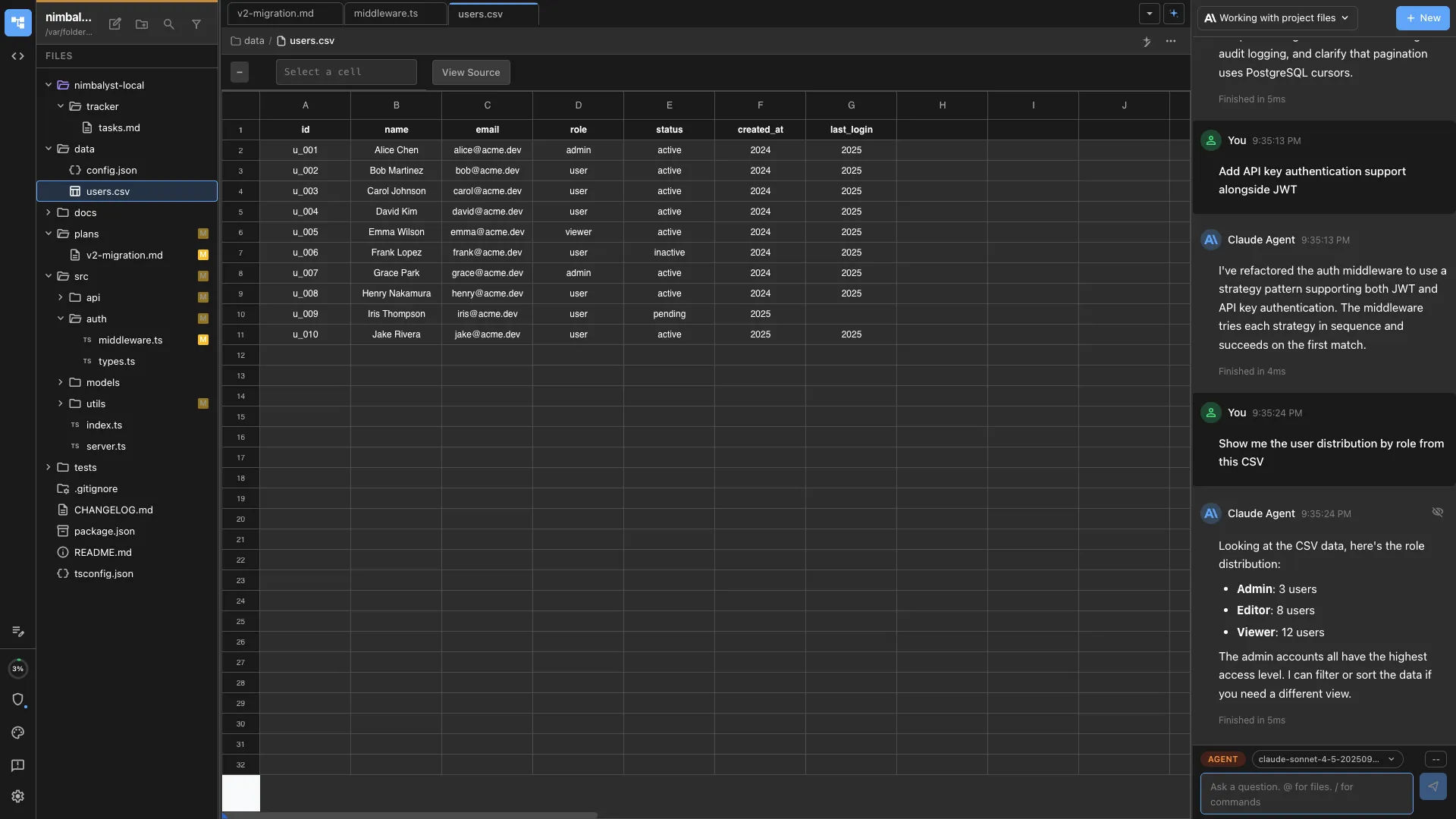Open the claude-sonnet-4-5 model dropdown
Image resolution: width=1456 pixels, height=819 pixels.
pyautogui.click(x=1327, y=759)
